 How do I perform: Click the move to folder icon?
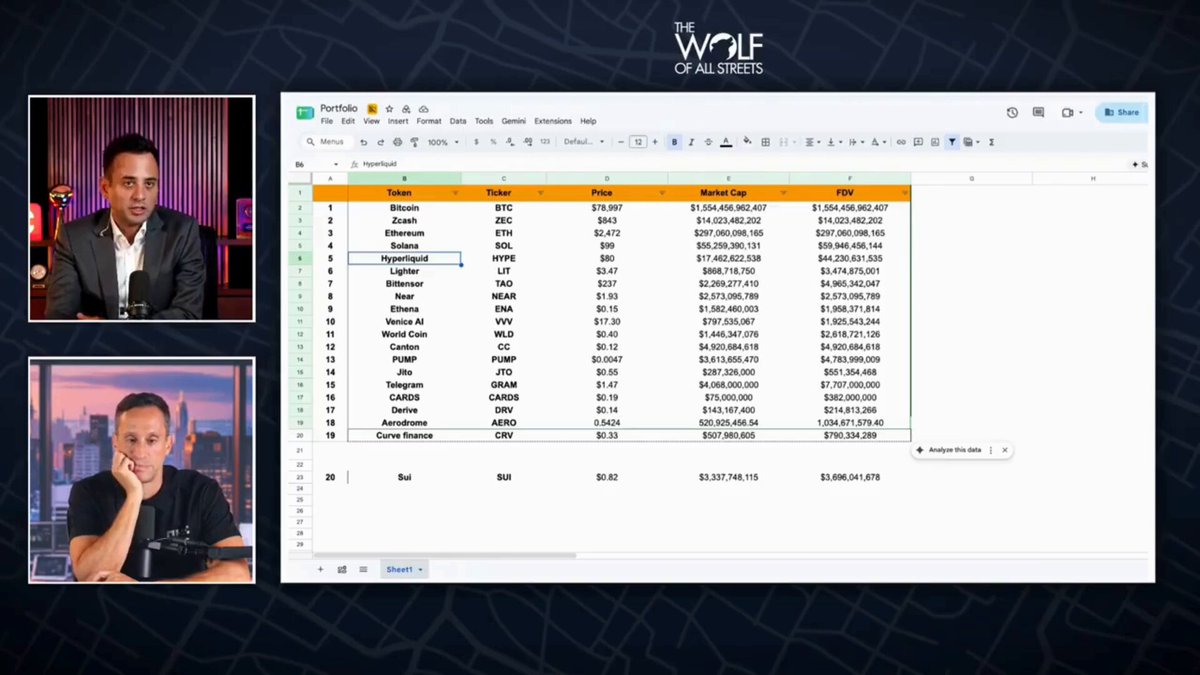(406, 108)
